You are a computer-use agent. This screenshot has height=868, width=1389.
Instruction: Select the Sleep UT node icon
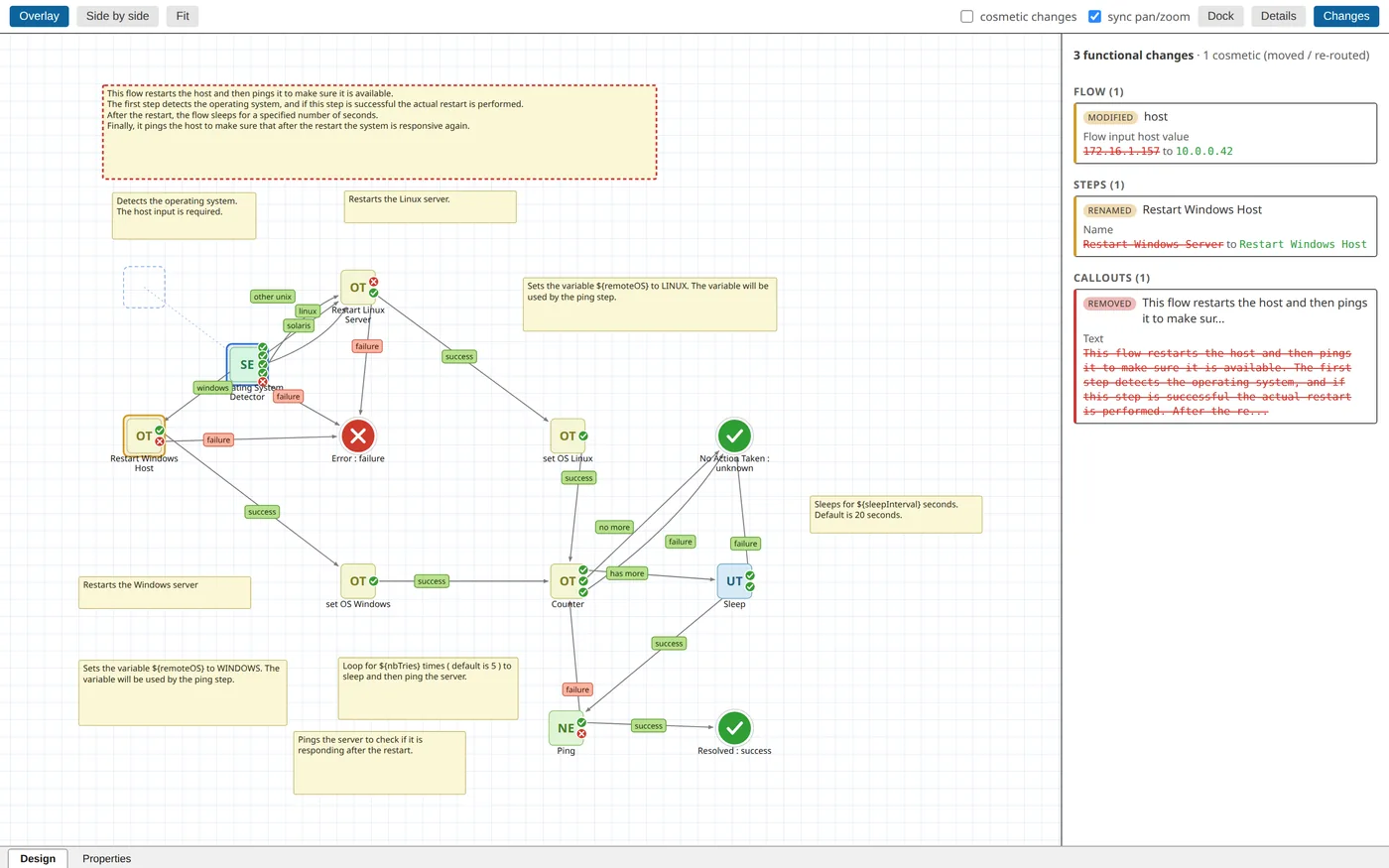click(x=734, y=581)
